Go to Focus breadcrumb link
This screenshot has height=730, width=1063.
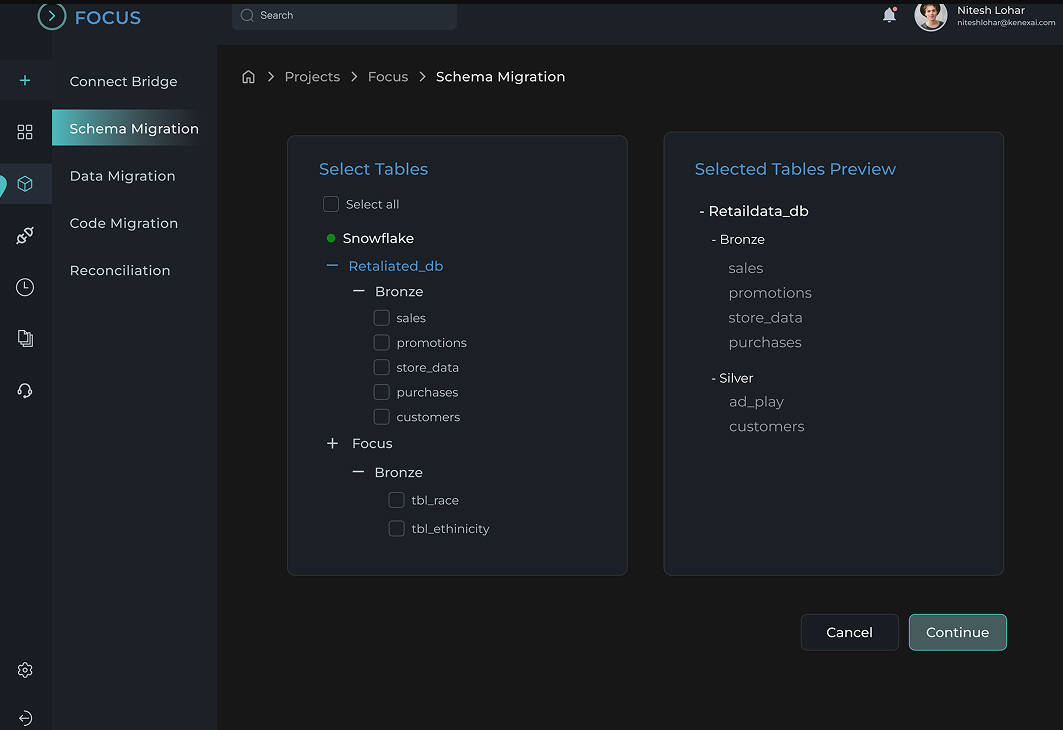pyautogui.click(x=388, y=77)
